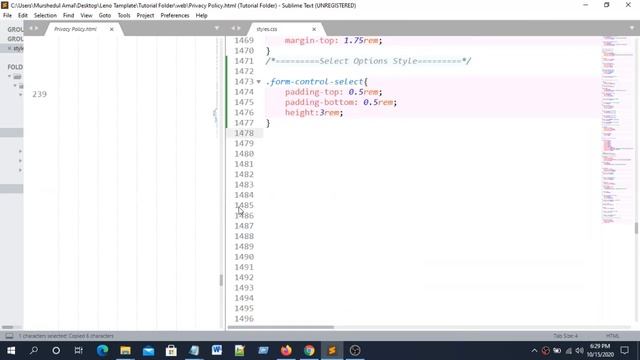Open the Edit menu
The width and height of the screenshot is (640, 360).
click(22, 16)
